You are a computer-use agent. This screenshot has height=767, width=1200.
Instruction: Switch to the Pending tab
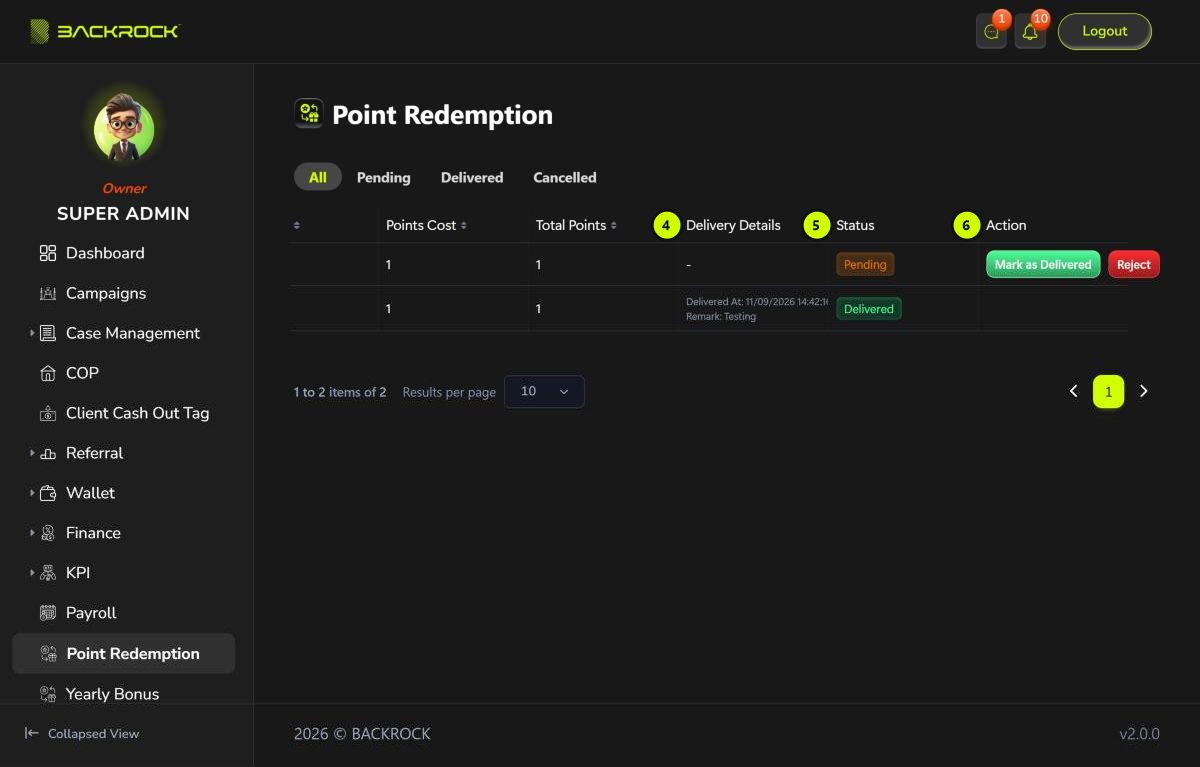pos(384,177)
